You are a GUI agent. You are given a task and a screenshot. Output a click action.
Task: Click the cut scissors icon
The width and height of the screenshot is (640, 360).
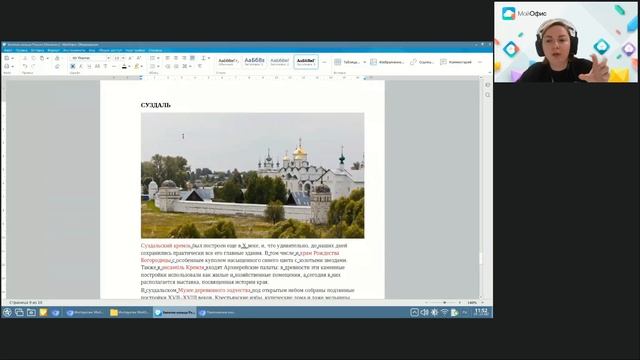click(24, 58)
